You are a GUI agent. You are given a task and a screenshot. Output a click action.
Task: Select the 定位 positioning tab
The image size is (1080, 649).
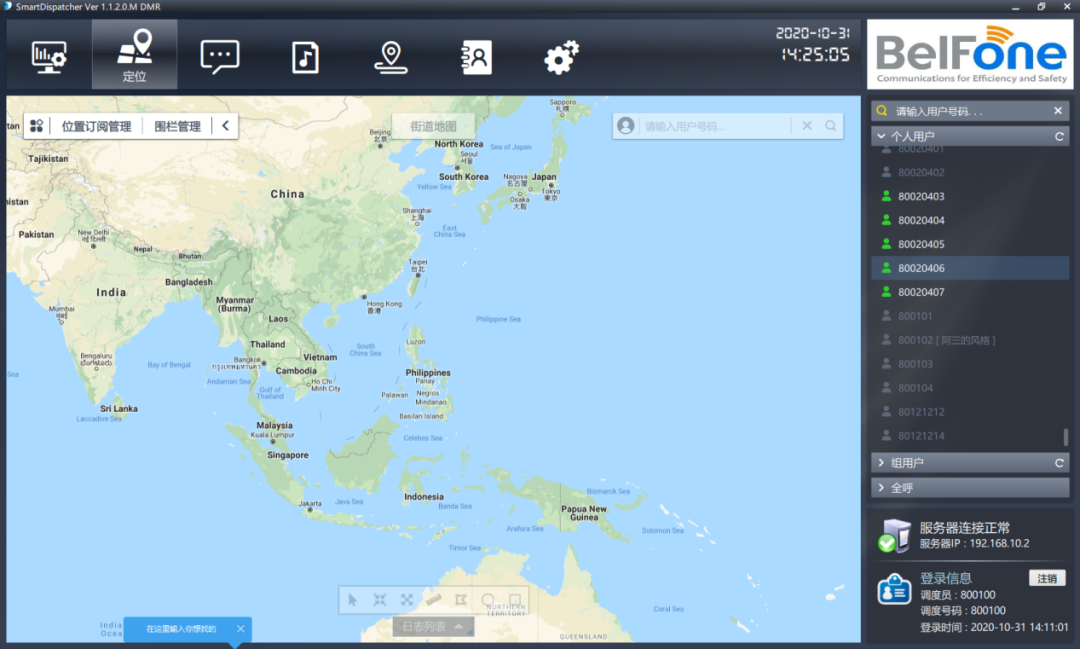(x=134, y=54)
